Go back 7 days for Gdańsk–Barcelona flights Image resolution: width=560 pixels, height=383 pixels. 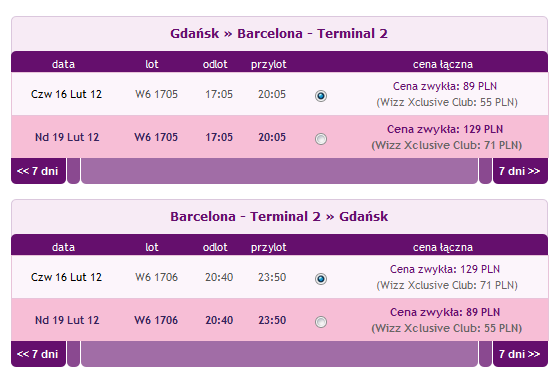pos(38,171)
